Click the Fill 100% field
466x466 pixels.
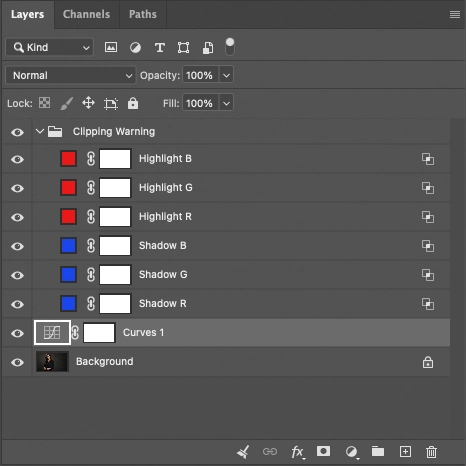pos(200,103)
